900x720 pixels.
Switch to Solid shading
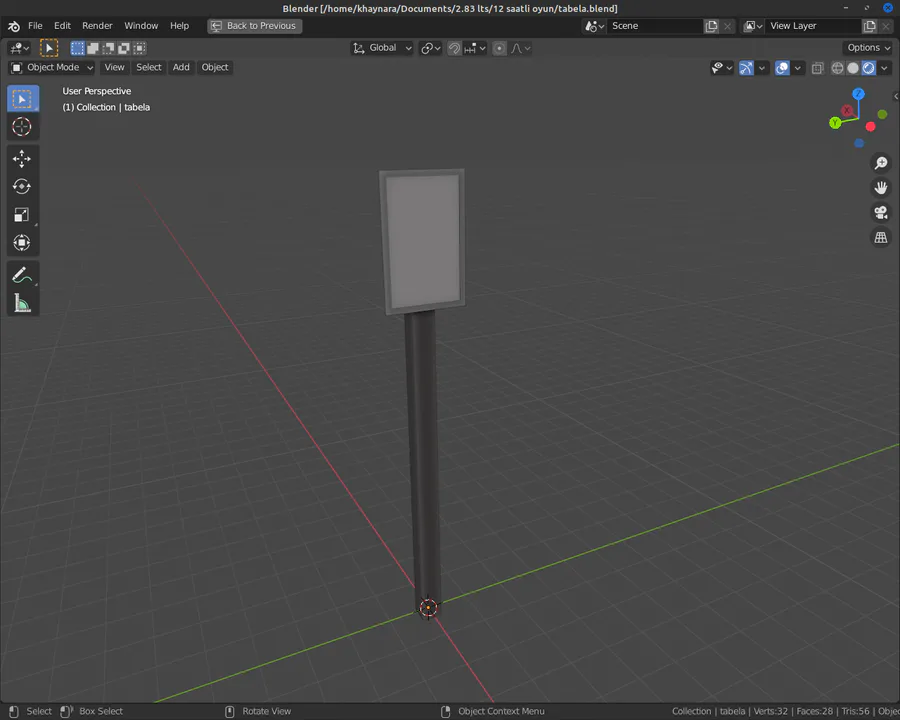pos(853,68)
